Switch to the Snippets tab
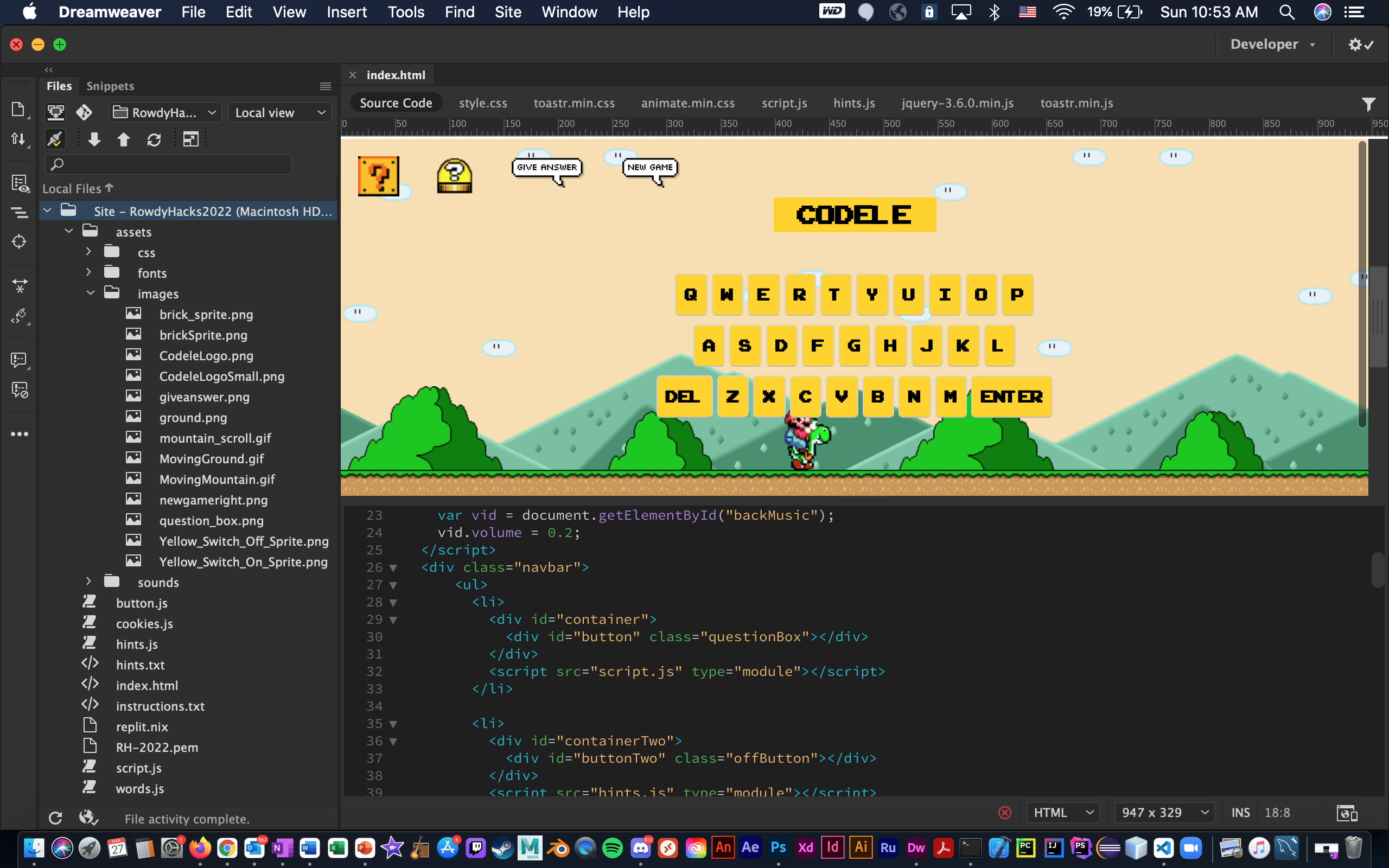Viewport: 1389px width, 868px height. [110, 86]
